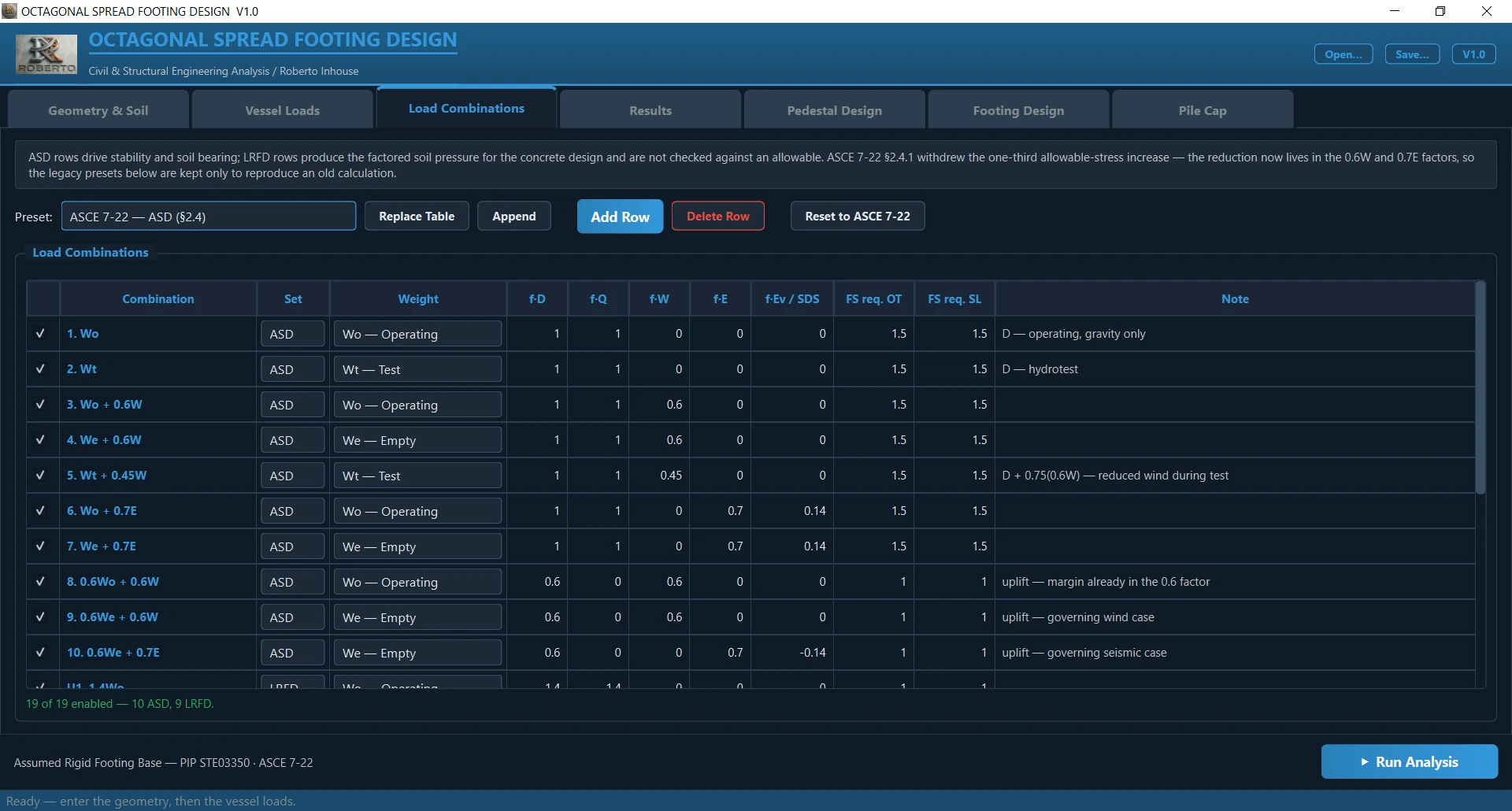1512x811 pixels.
Task: Toggle enable for 9. 0.6We + 0.6W
Action: [40, 617]
